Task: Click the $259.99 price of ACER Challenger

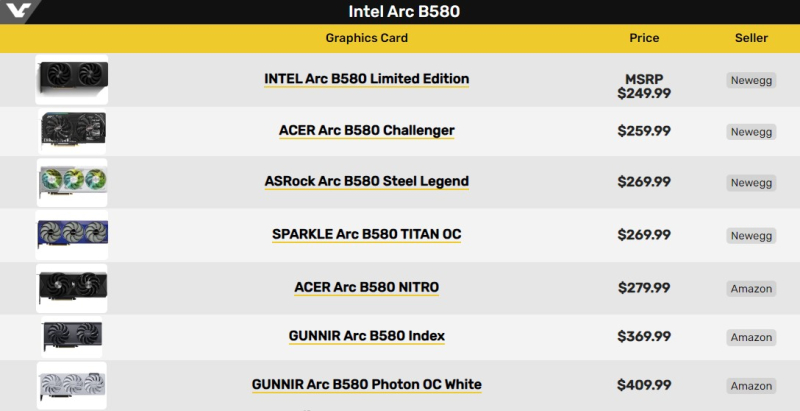Action: pyautogui.click(x=644, y=131)
